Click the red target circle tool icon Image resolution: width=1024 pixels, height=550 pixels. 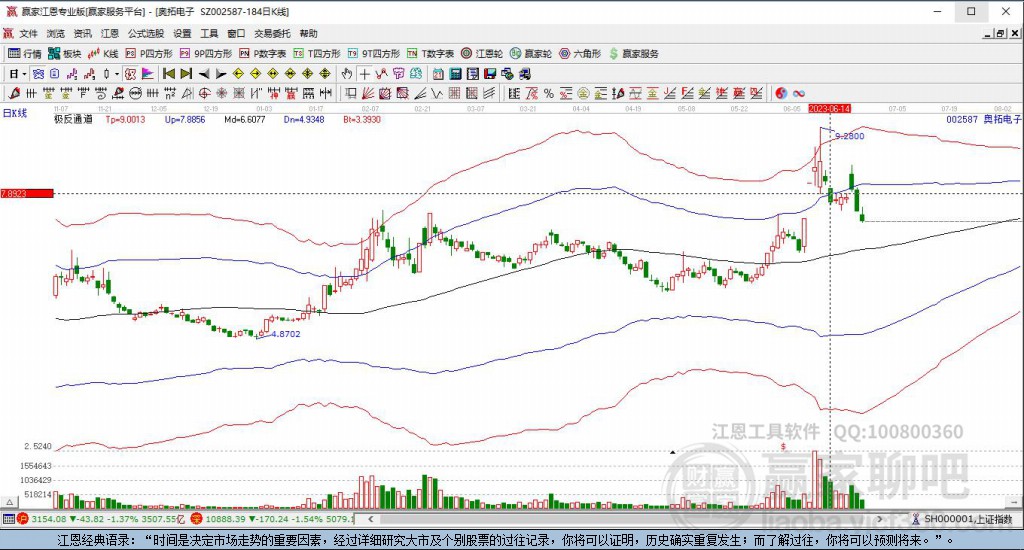click(x=205, y=93)
